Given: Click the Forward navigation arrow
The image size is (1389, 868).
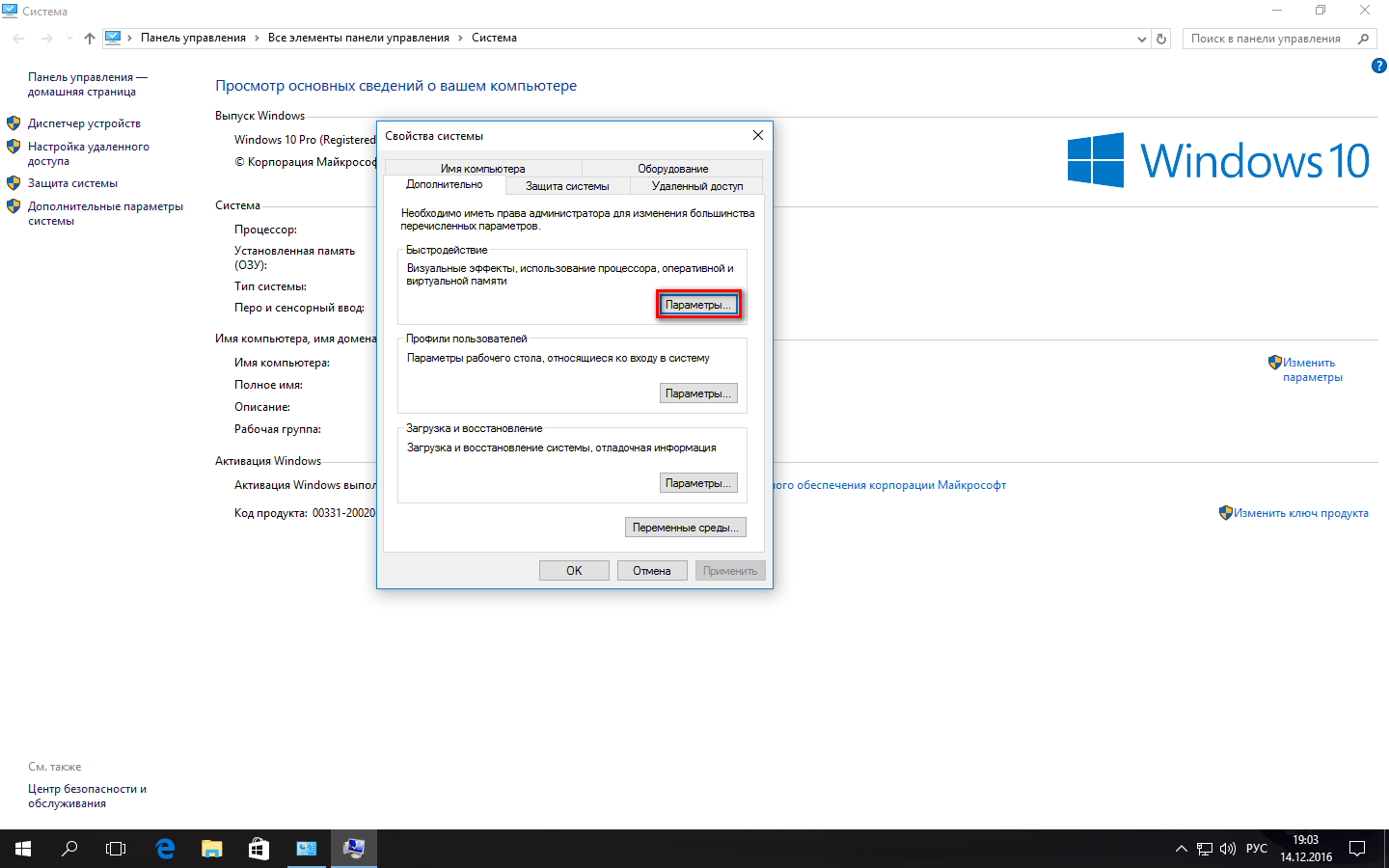Looking at the screenshot, I should tap(46, 39).
